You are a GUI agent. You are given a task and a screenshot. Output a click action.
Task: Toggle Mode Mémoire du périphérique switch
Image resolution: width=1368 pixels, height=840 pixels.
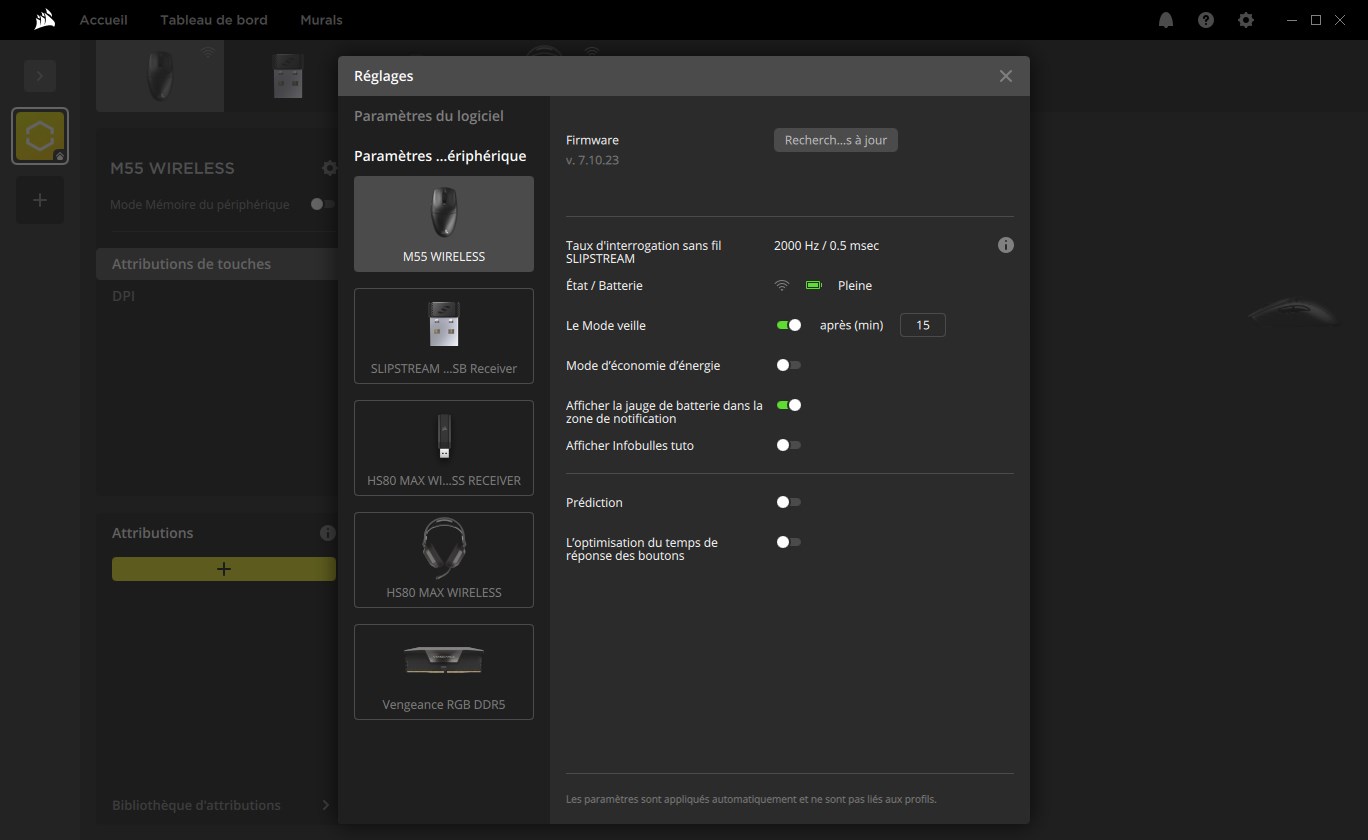point(322,204)
